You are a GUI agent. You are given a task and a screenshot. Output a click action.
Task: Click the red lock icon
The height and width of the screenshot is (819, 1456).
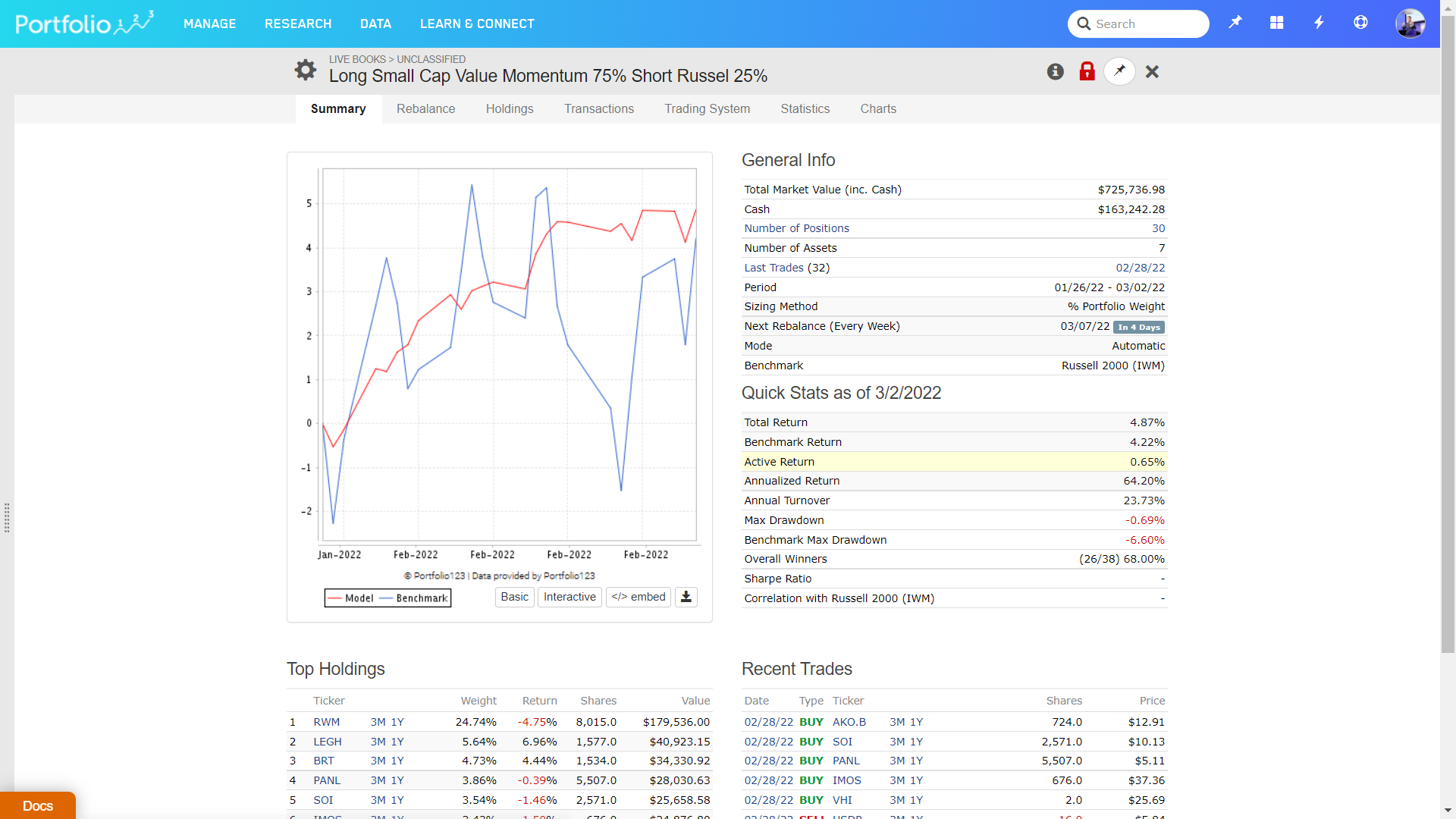[1087, 71]
